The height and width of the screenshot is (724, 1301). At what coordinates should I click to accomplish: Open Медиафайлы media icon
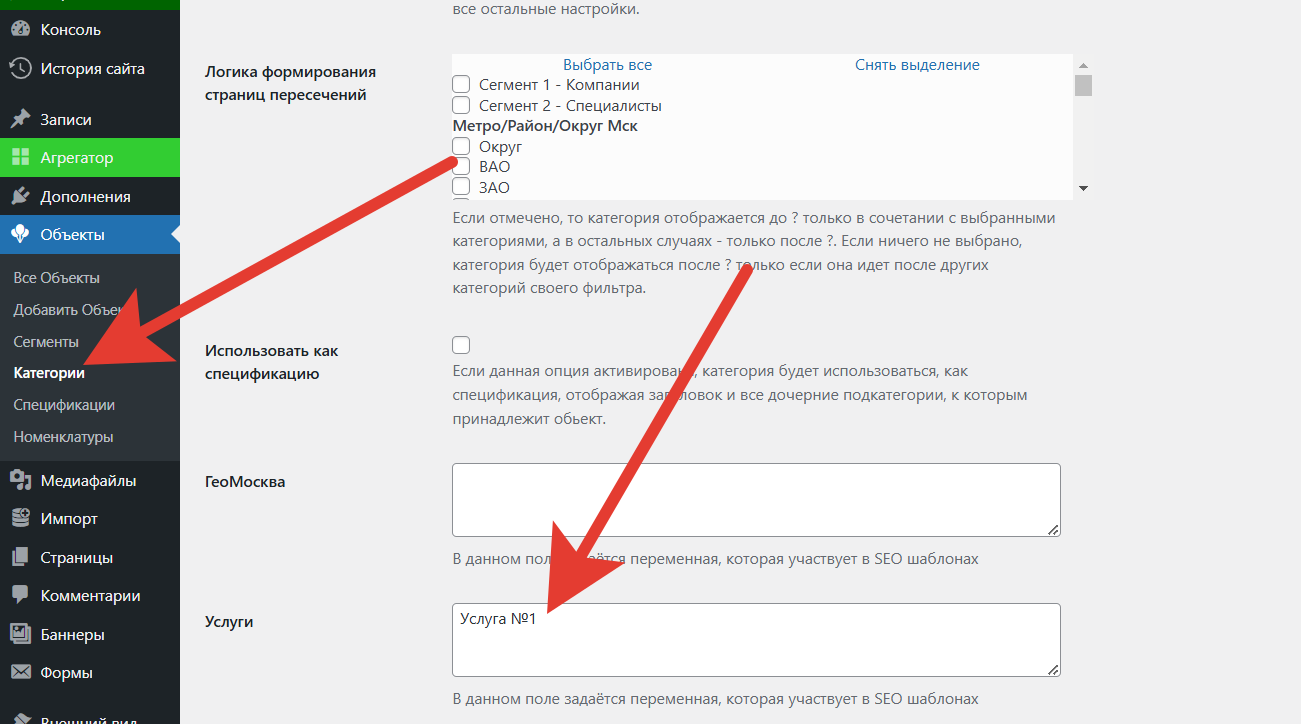point(20,481)
